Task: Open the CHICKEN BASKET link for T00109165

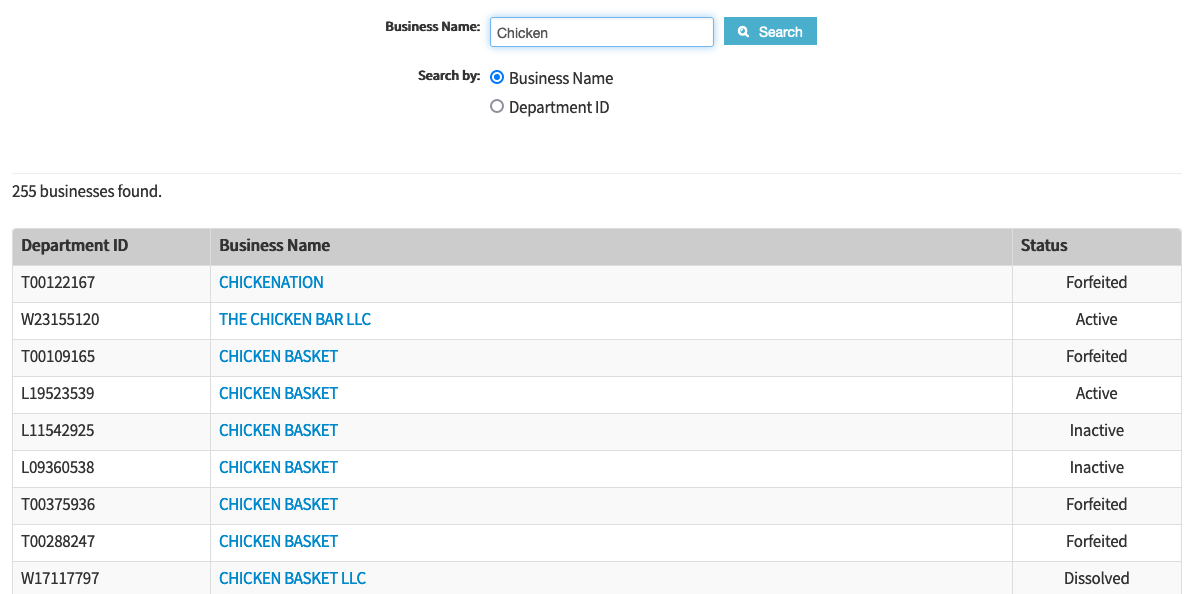Action: click(x=278, y=356)
